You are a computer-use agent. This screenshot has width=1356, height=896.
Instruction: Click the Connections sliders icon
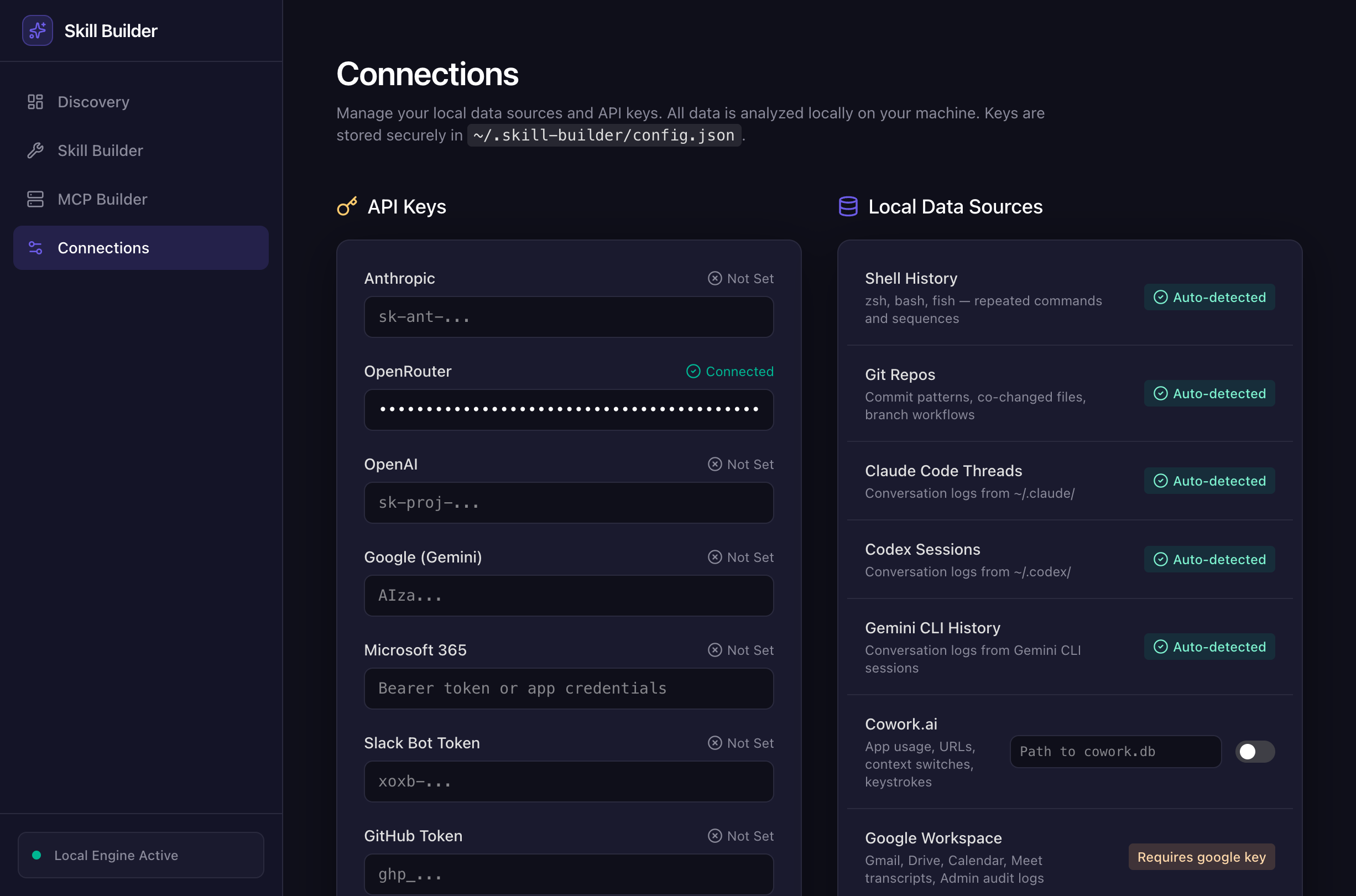(35, 247)
